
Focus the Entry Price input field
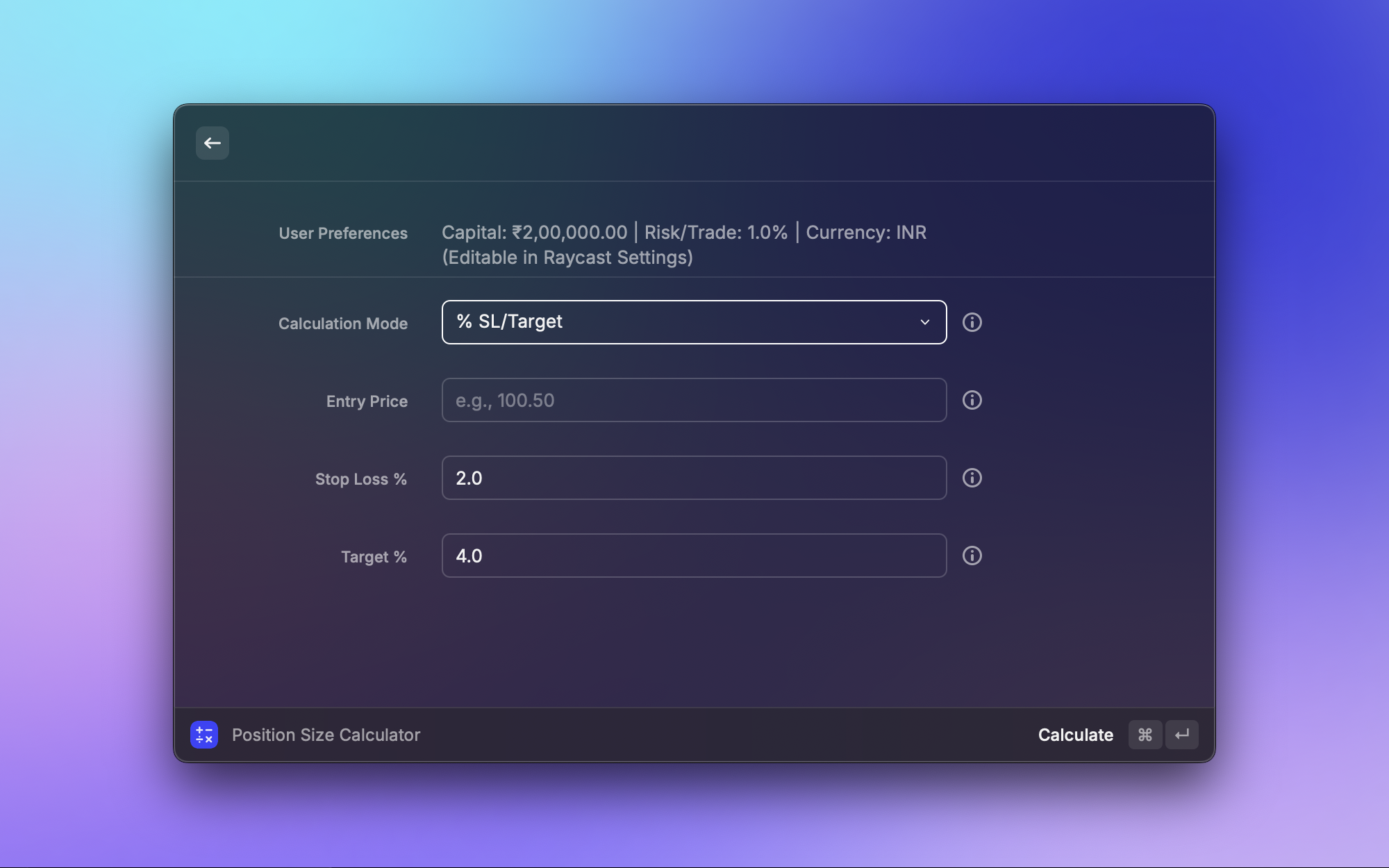click(x=693, y=400)
